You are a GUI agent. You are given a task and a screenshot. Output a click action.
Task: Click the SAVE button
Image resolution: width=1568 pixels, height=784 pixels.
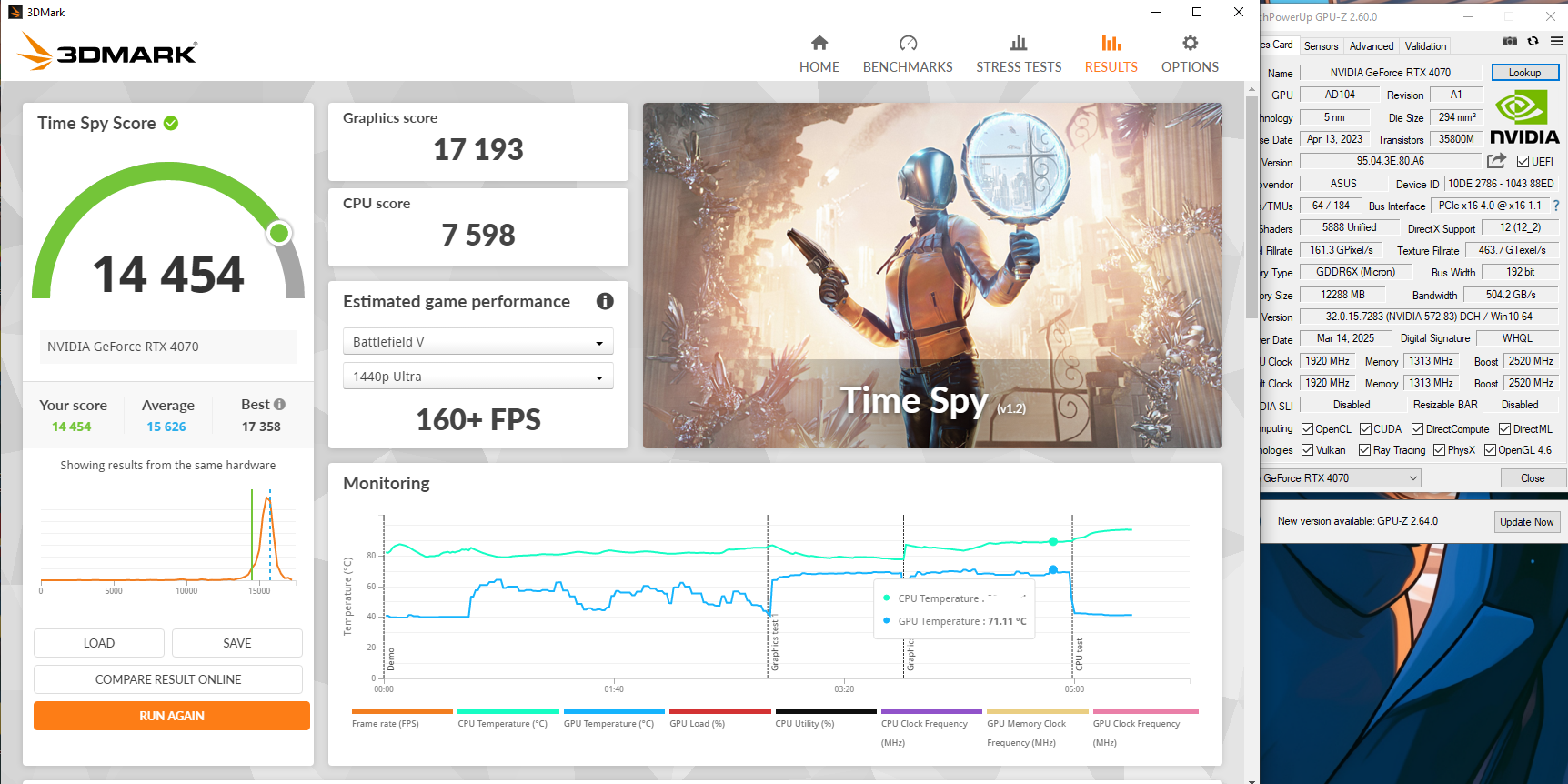tap(237, 643)
